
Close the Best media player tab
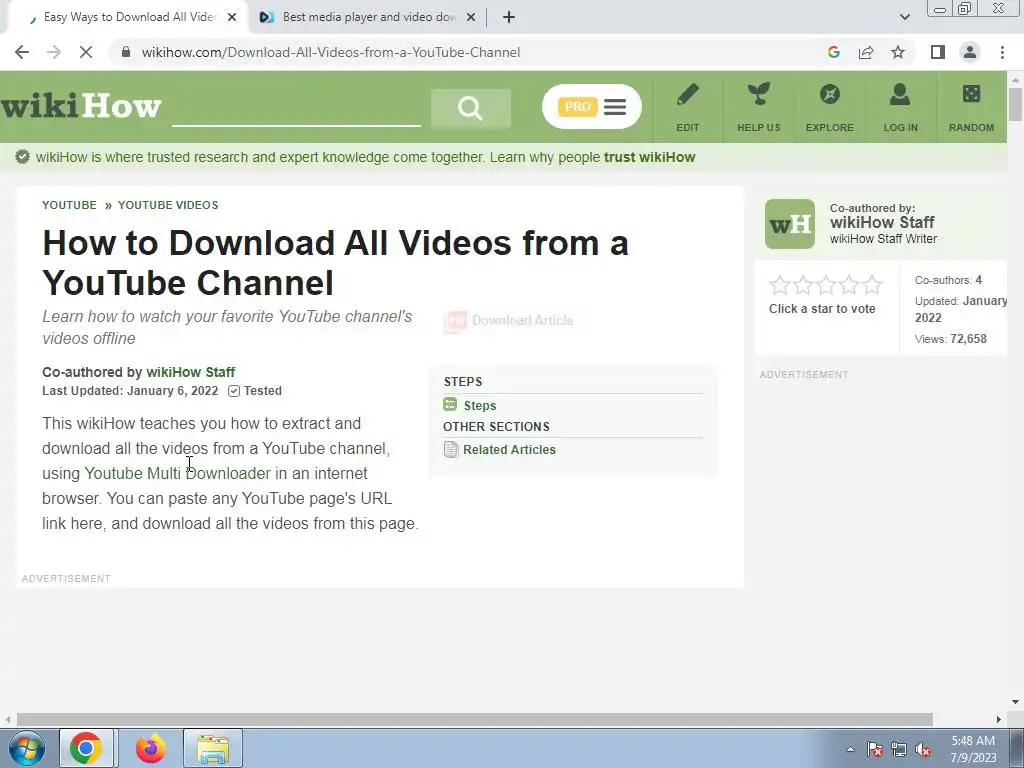[x=470, y=17]
